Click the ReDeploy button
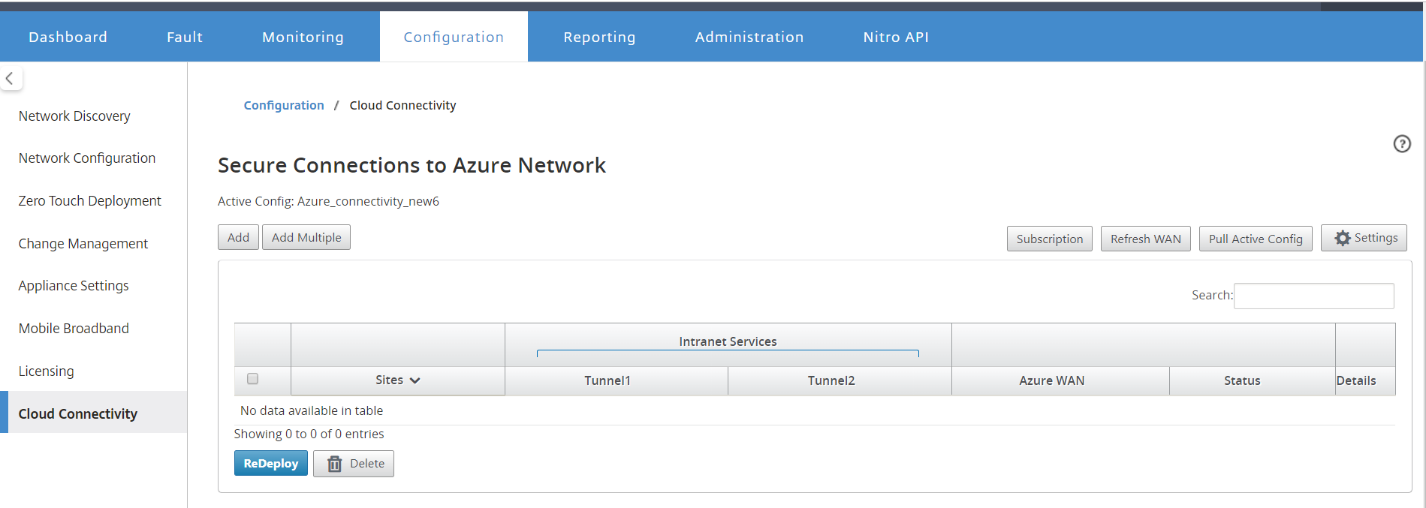 click(x=271, y=463)
